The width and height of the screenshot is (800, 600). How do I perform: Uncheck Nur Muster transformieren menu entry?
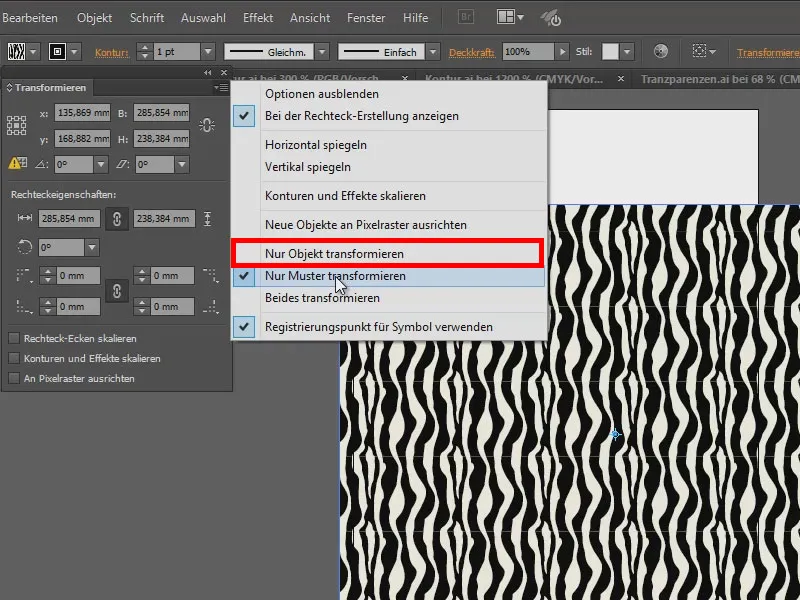(388, 276)
